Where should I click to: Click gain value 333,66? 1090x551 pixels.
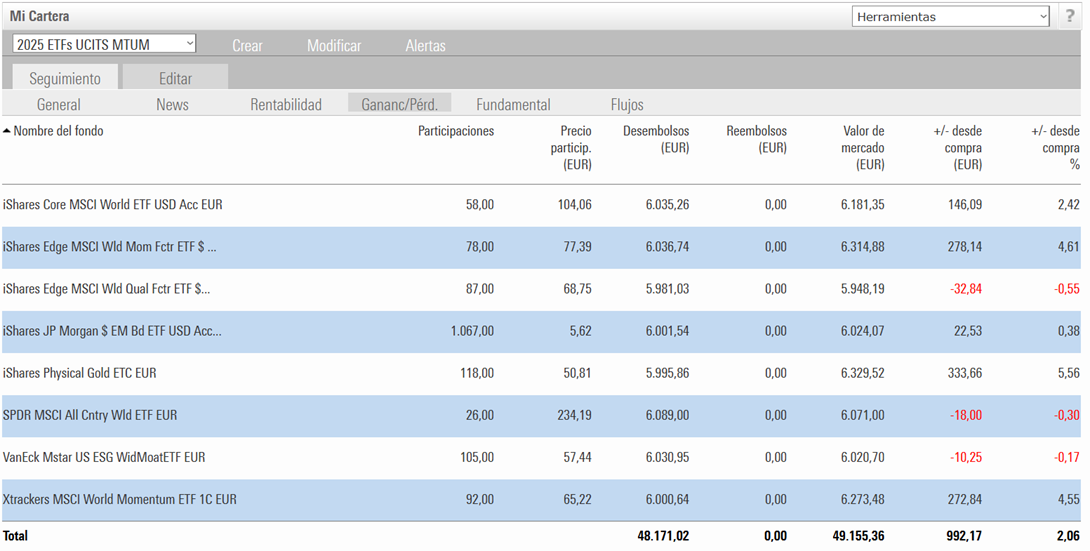pos(965,373)
